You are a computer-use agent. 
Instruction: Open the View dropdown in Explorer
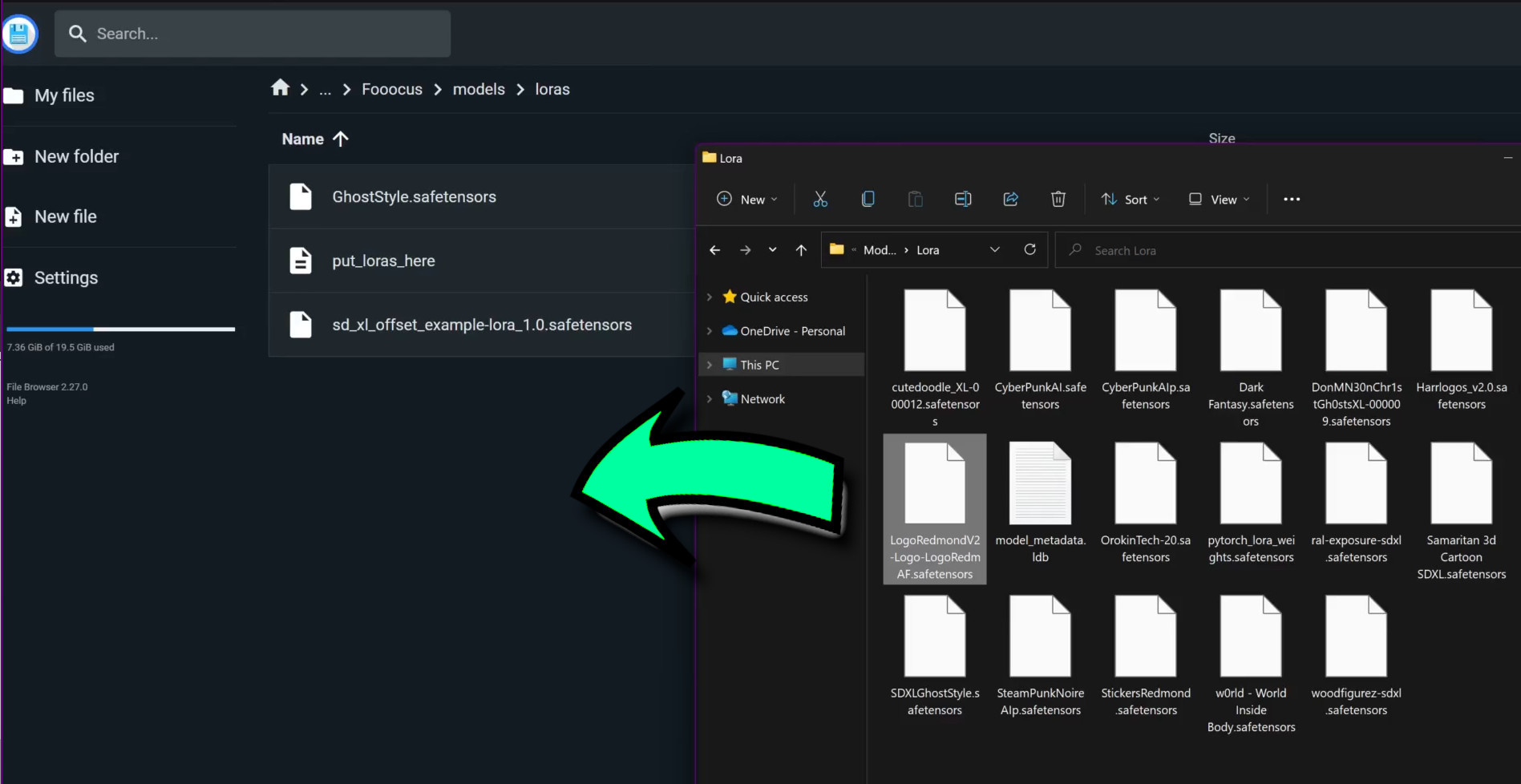pos(1219,199)
